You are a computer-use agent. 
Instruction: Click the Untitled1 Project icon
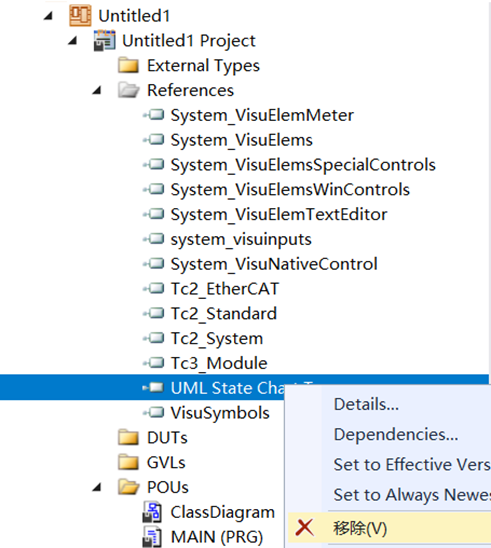point(104,41)
